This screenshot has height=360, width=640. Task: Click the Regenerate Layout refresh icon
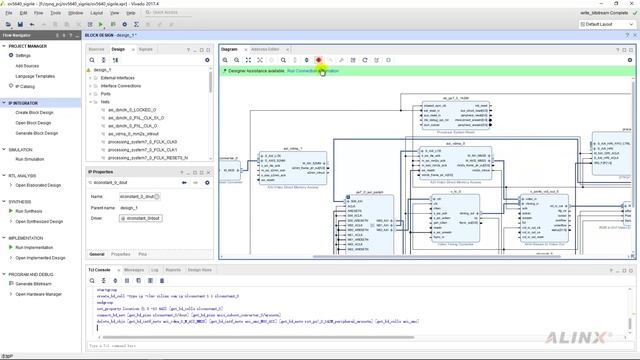click(365, 60)
